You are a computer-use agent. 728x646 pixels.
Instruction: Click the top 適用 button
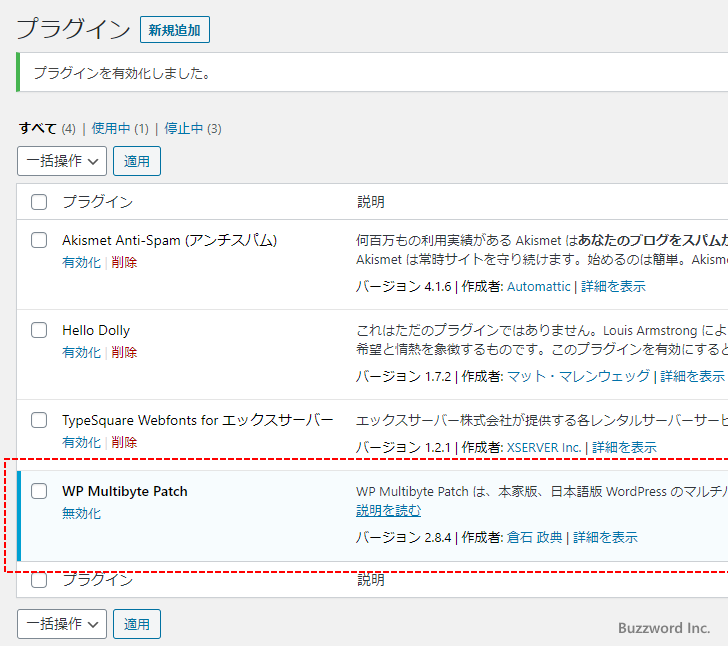(x=137, y=161)
